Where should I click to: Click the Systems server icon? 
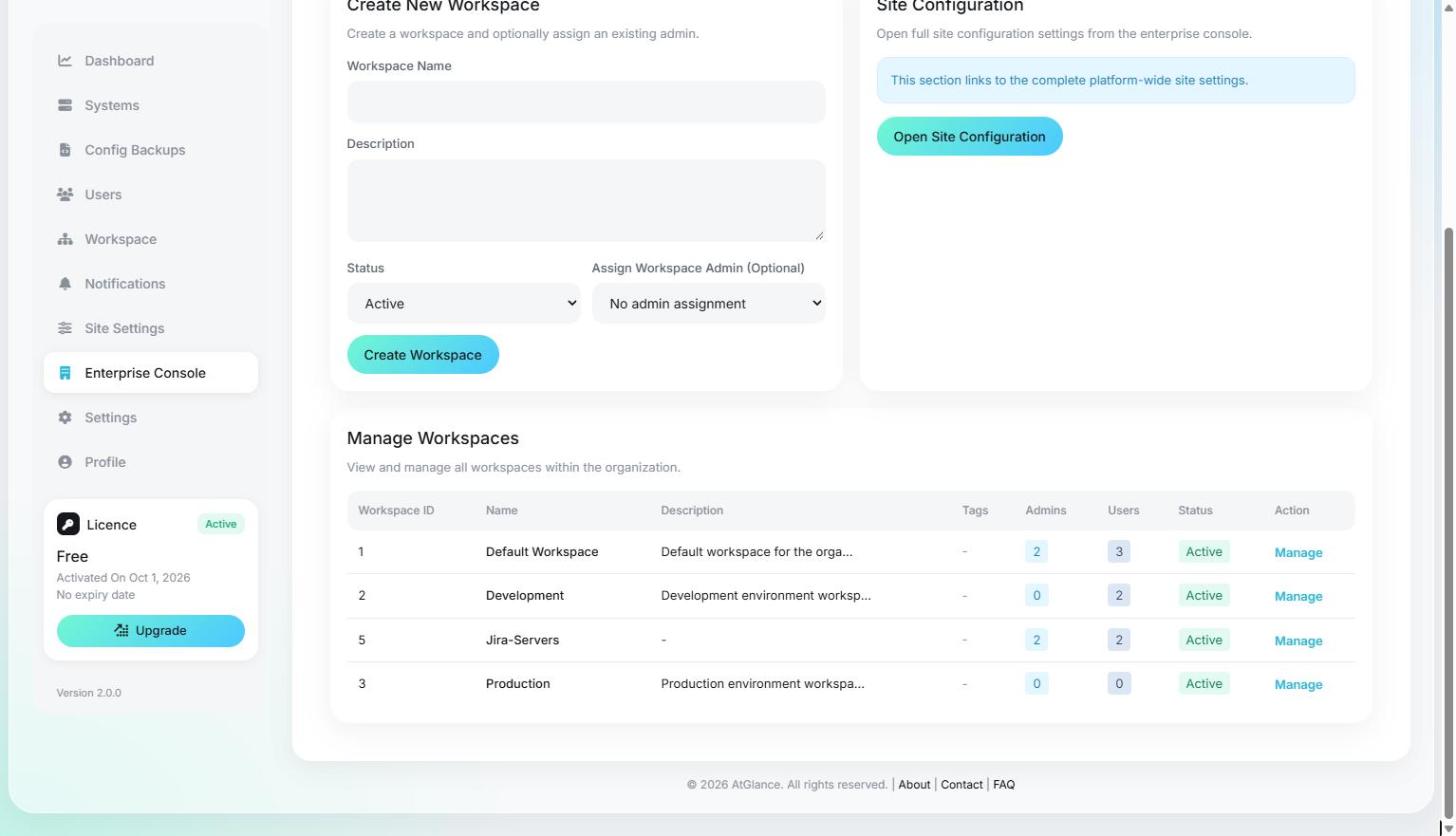click(65, 105)
